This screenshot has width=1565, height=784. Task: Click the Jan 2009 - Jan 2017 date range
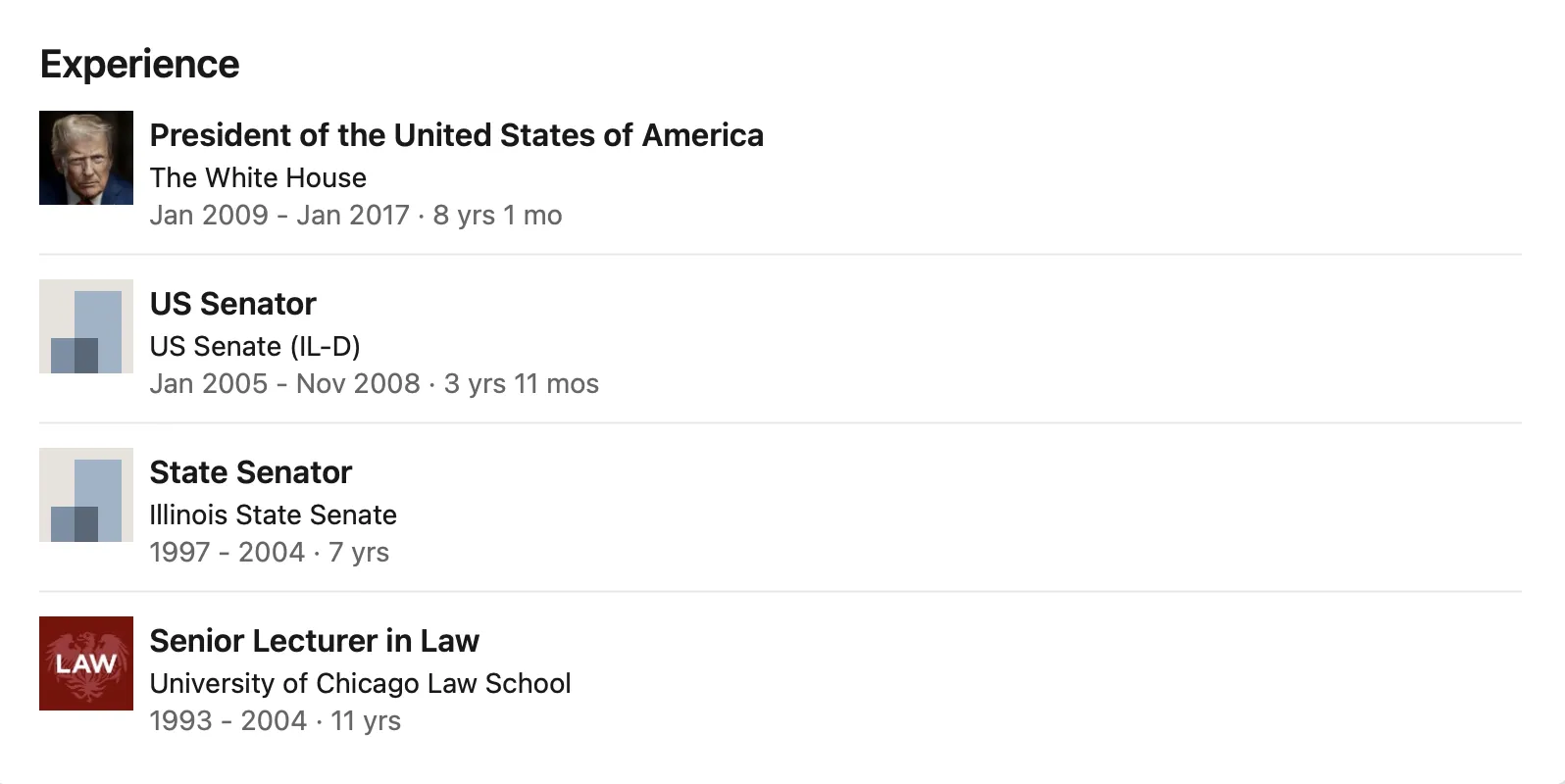pos(279,216)
